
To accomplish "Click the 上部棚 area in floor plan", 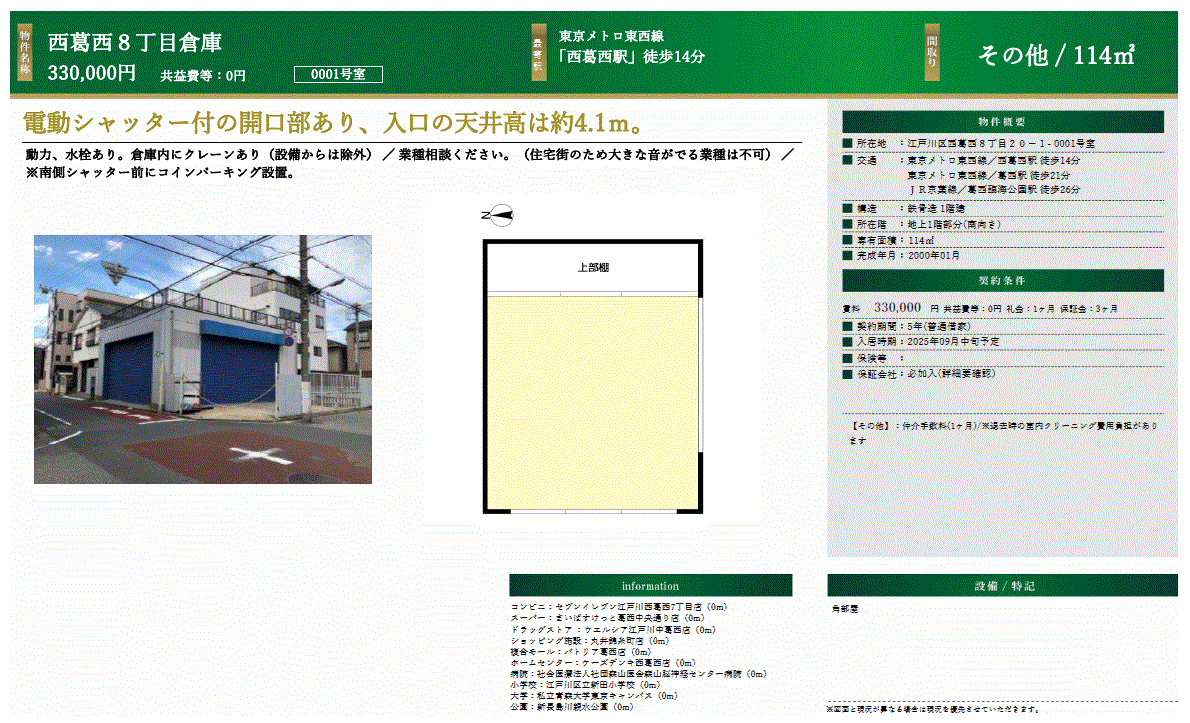I will click(x=593, y=268).
